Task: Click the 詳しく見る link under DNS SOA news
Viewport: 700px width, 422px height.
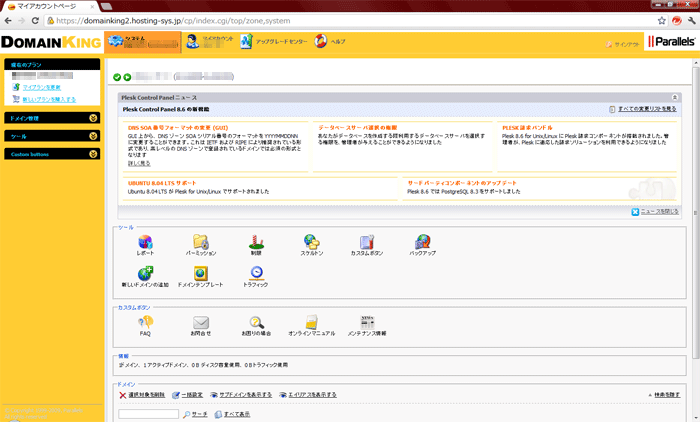Action: pos(139,163)
